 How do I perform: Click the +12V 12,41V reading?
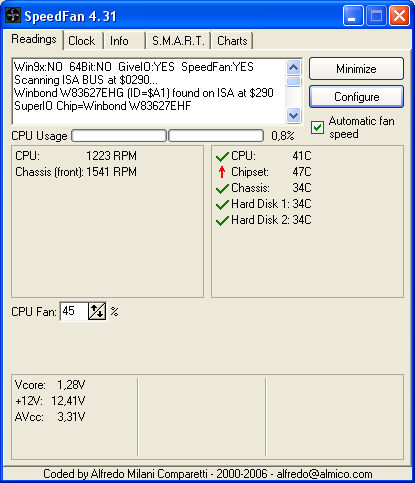pos(50,401)
